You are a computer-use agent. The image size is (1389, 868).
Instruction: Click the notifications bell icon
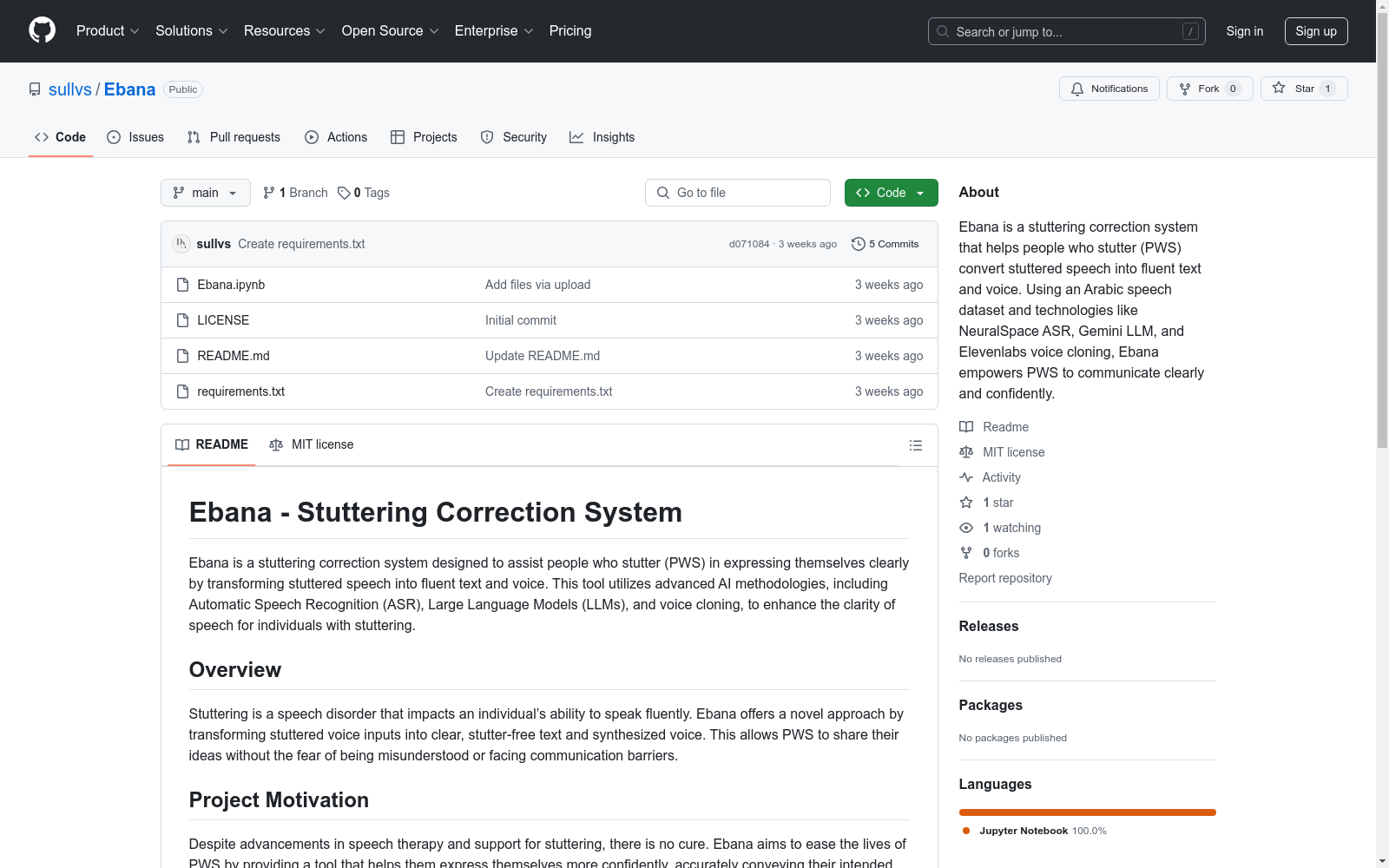point(1077,89)
